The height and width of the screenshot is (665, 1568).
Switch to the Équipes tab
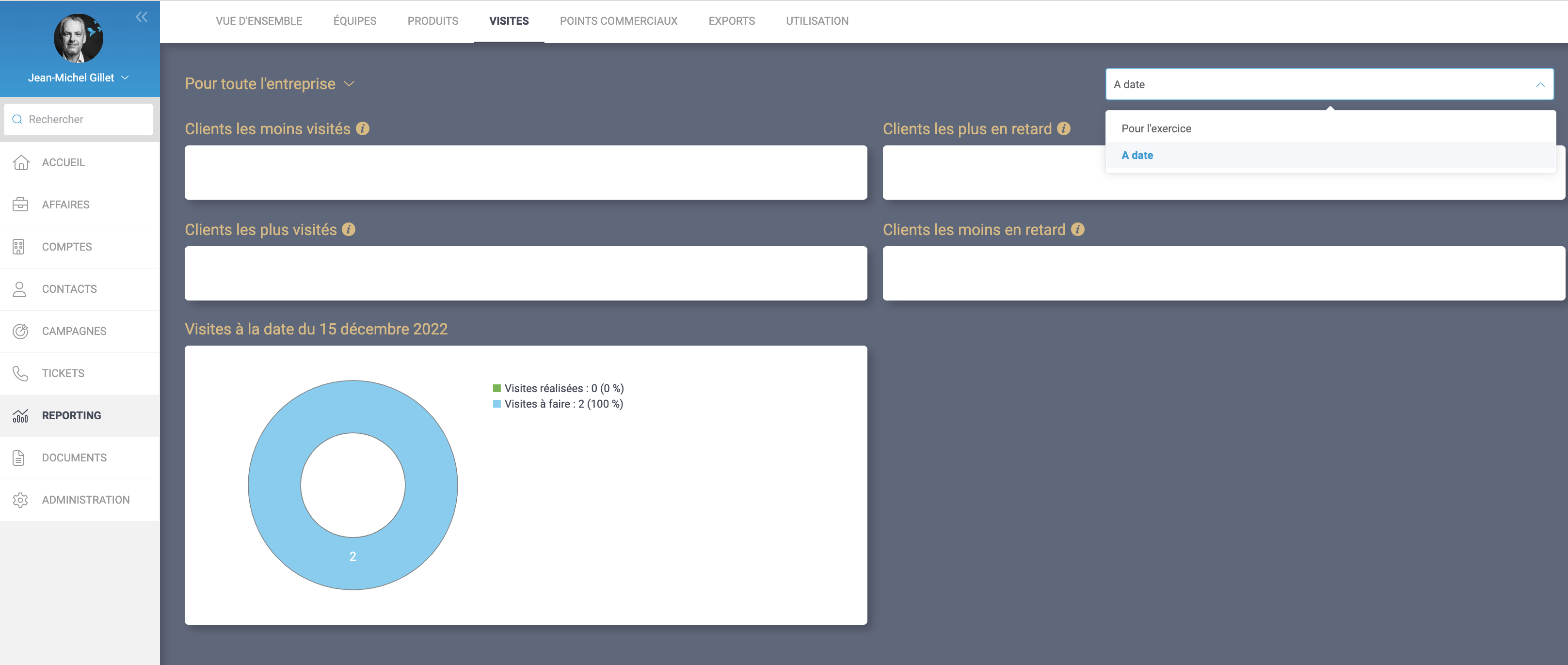[x=355, y=21]
